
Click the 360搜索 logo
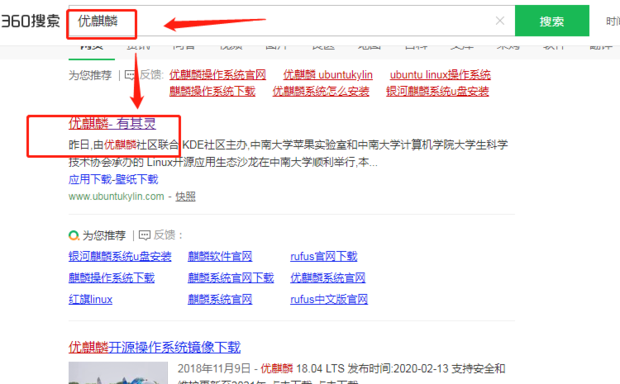tap(30, 21)
